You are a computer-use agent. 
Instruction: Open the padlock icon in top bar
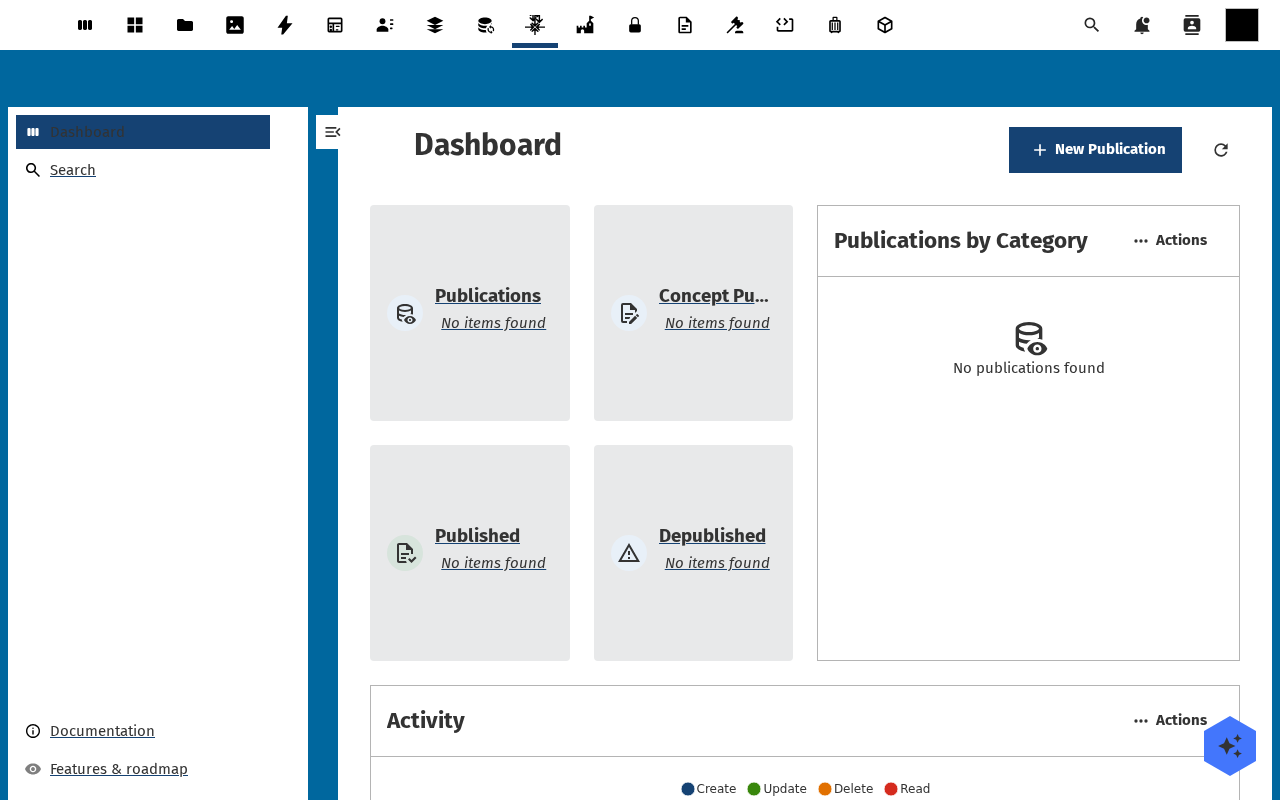pos(635,25)
